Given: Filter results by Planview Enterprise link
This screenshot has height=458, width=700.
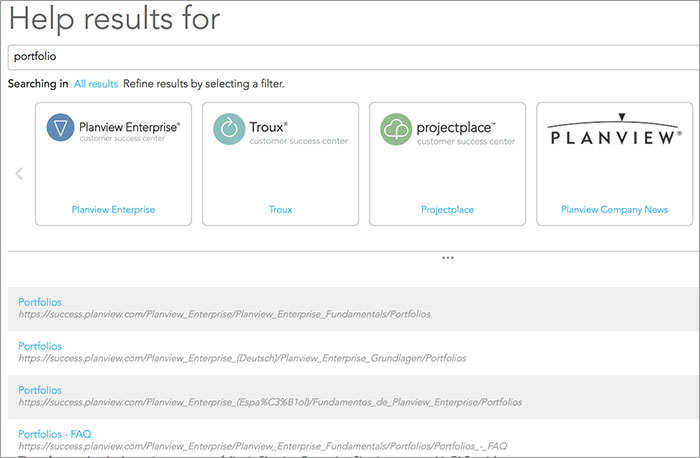Looking at the screenshot, I should pos(113,209).
